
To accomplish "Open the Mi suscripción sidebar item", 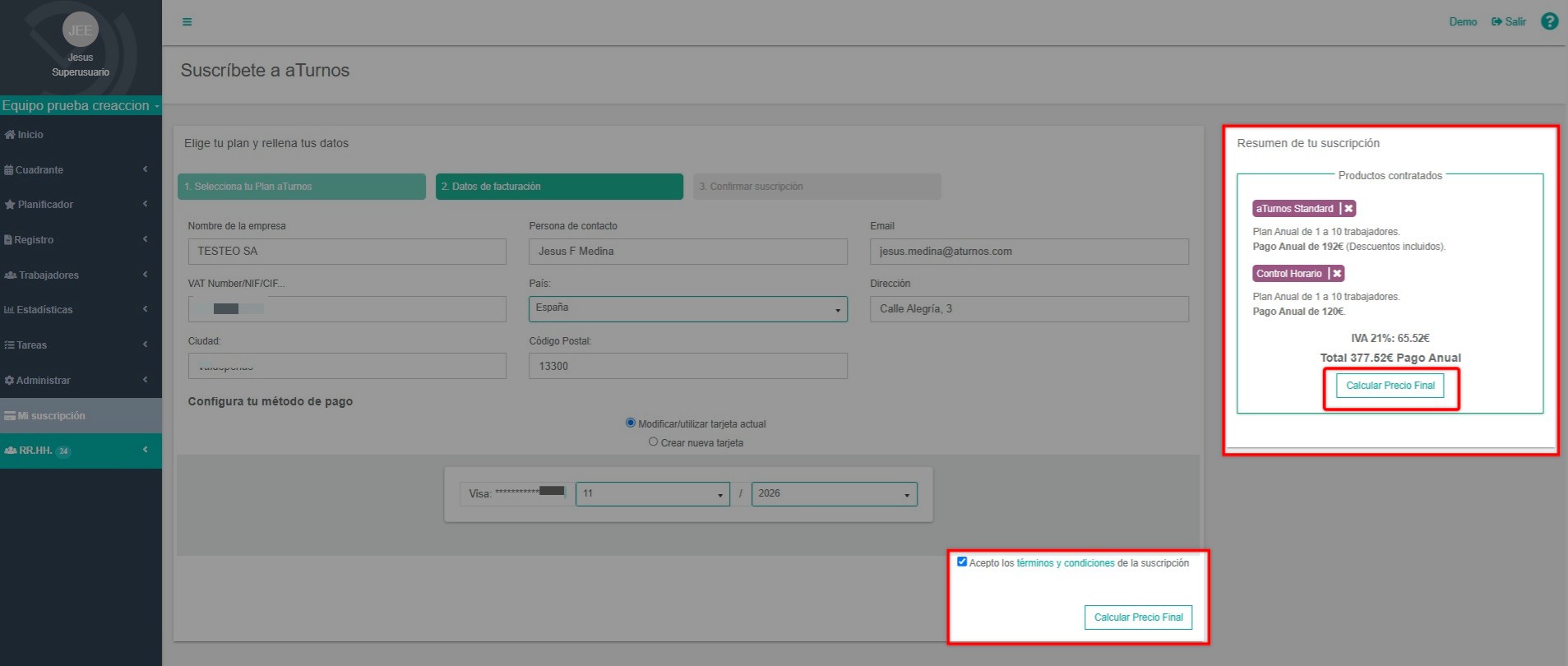I will [x=51, y=416].
